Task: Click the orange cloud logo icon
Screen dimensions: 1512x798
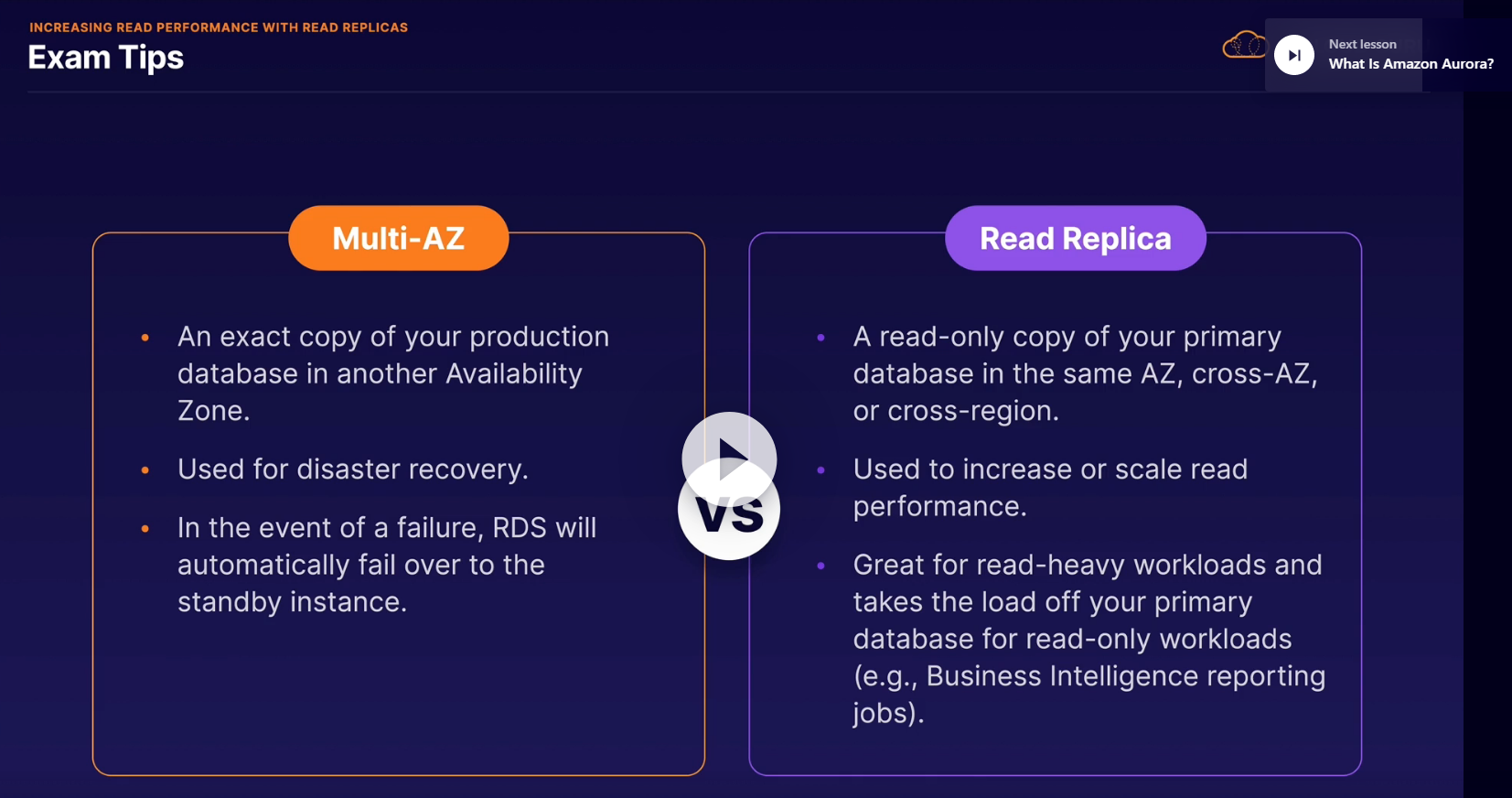Action: tap(1244, 45)
